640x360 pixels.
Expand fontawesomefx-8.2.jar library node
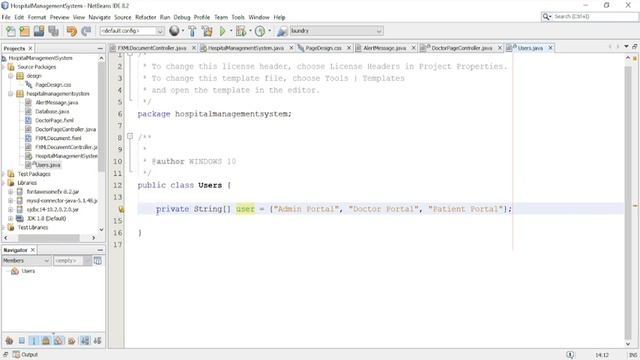coord(11,191)
